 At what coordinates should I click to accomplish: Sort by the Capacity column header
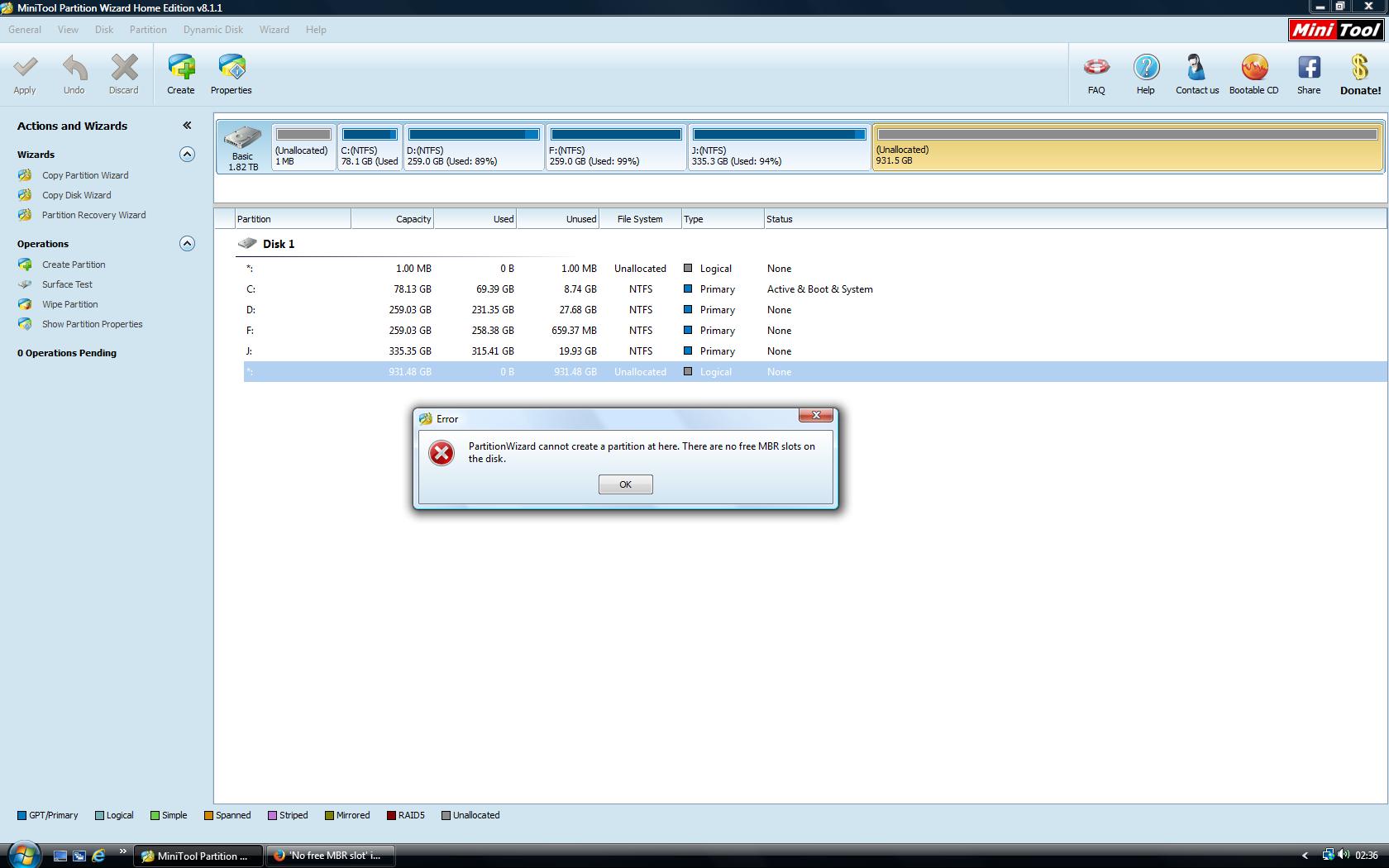(393, 219)
